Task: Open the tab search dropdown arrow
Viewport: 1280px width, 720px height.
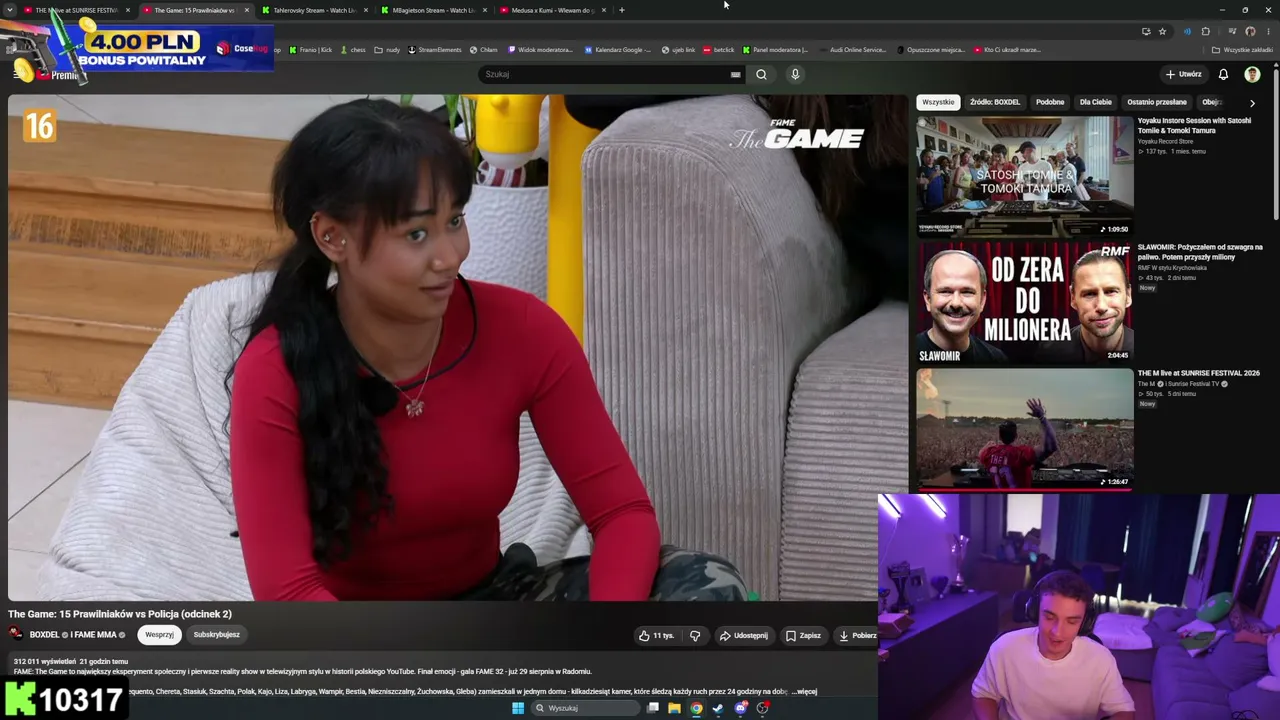Action: tap(10, 10)
